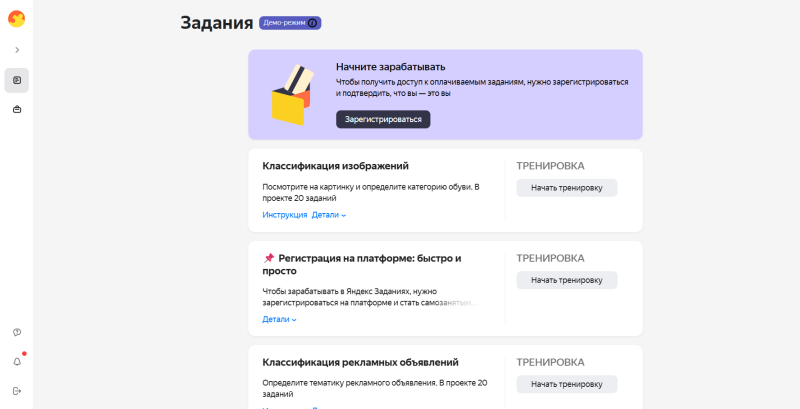Screen dimensions: 800x409
Task: Click ТРЕНИРОВКА label in registration card
Action: 551,259
